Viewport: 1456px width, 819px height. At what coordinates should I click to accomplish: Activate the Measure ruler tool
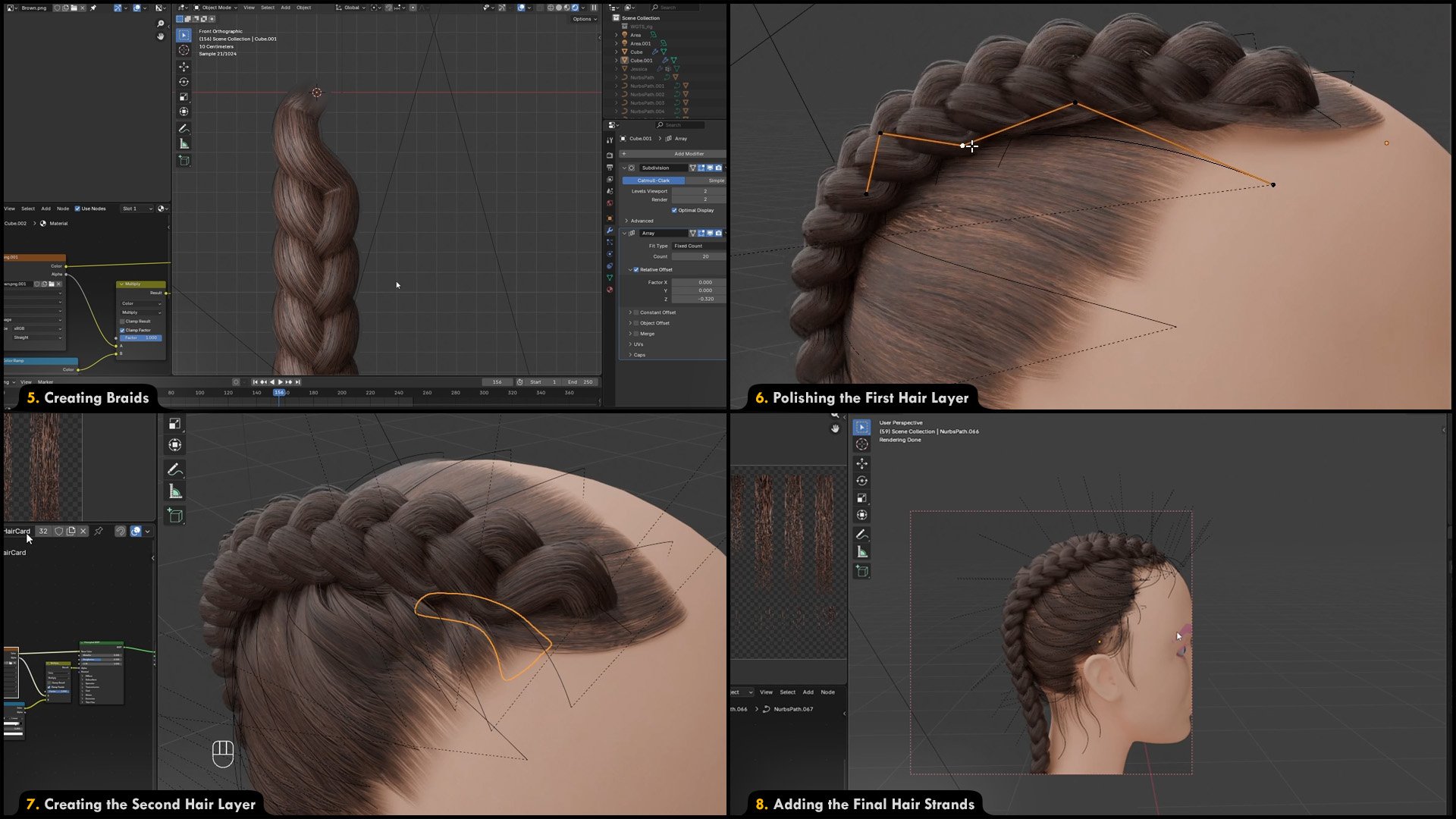184,144
